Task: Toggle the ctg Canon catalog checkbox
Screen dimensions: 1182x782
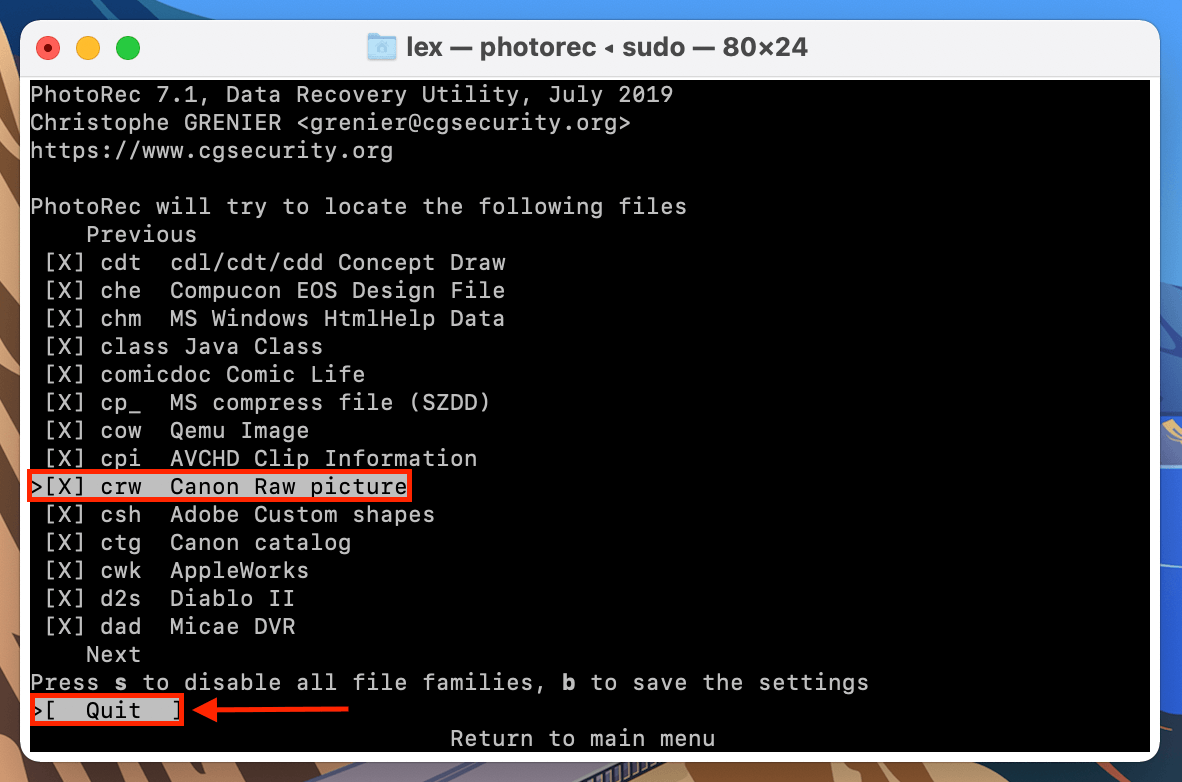Action: point(65,542)
